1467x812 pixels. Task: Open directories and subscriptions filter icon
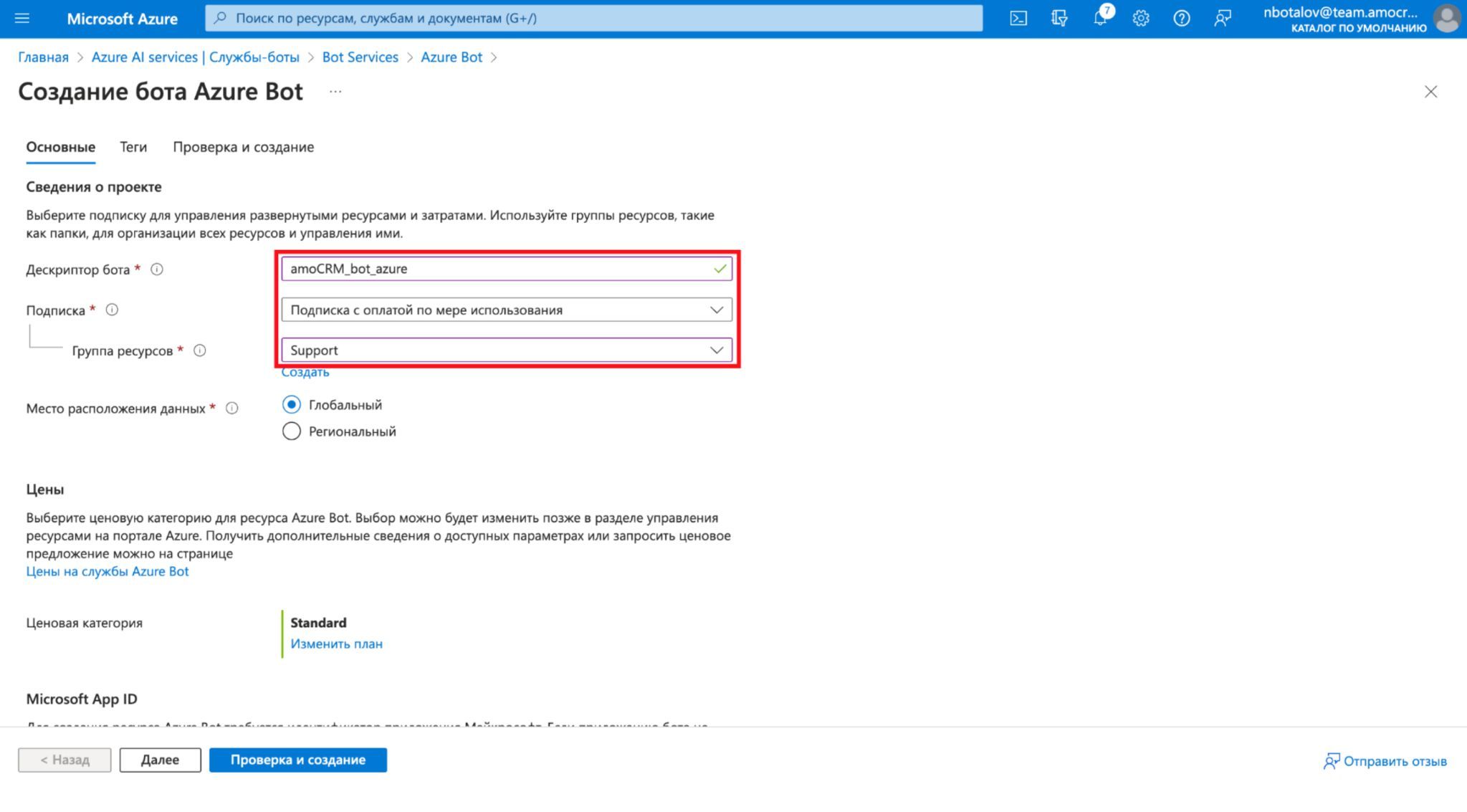point(1059,19)
